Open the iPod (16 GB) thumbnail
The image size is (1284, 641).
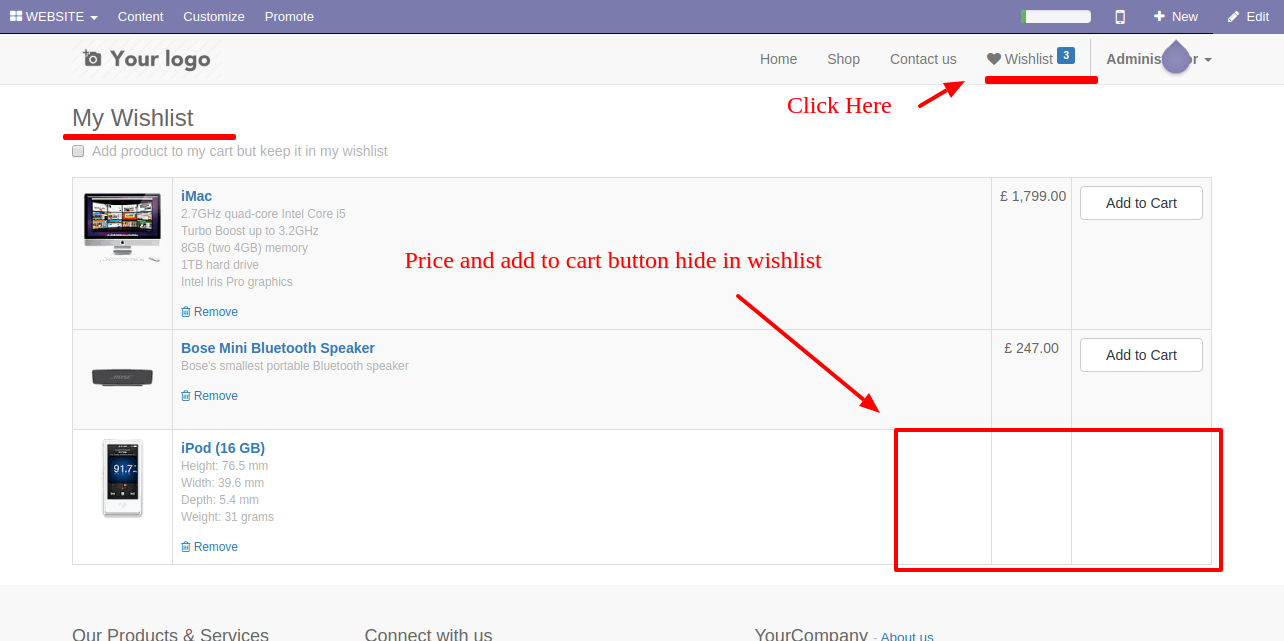click(x=122, y=478)
